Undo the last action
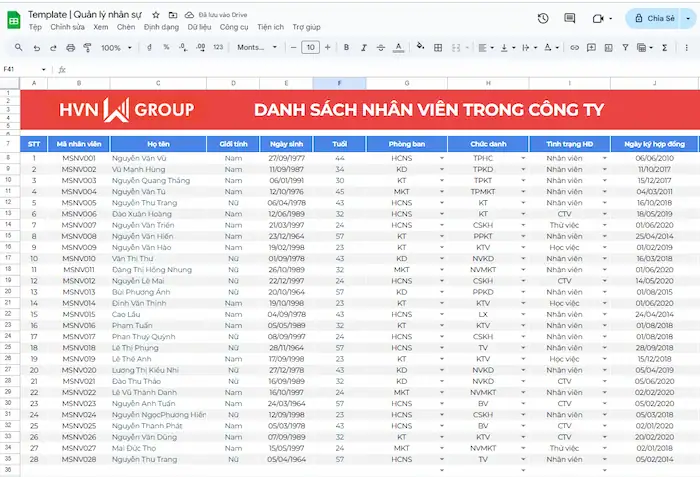Image resolution: width=700 pixels, height=477 pixels. (37, 47)
